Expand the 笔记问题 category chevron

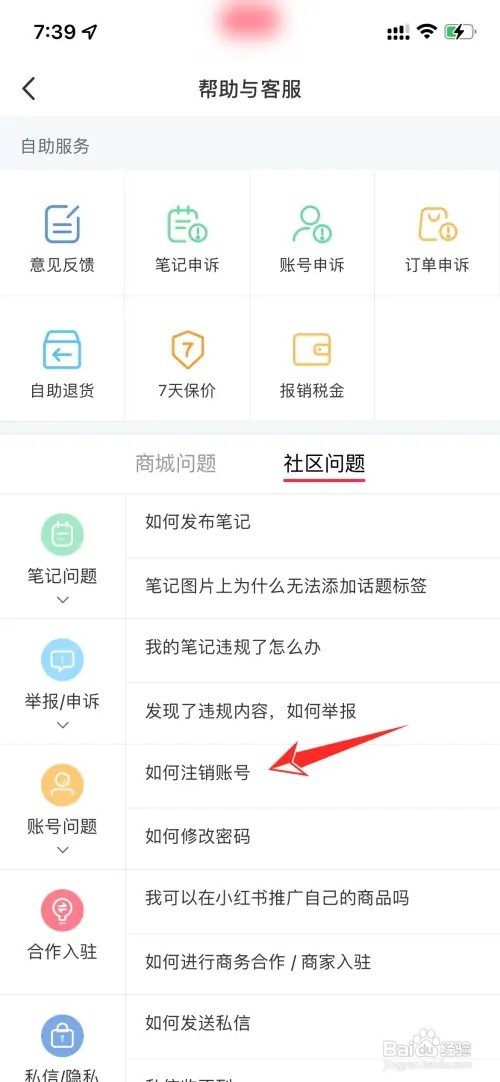pos(62,600)
